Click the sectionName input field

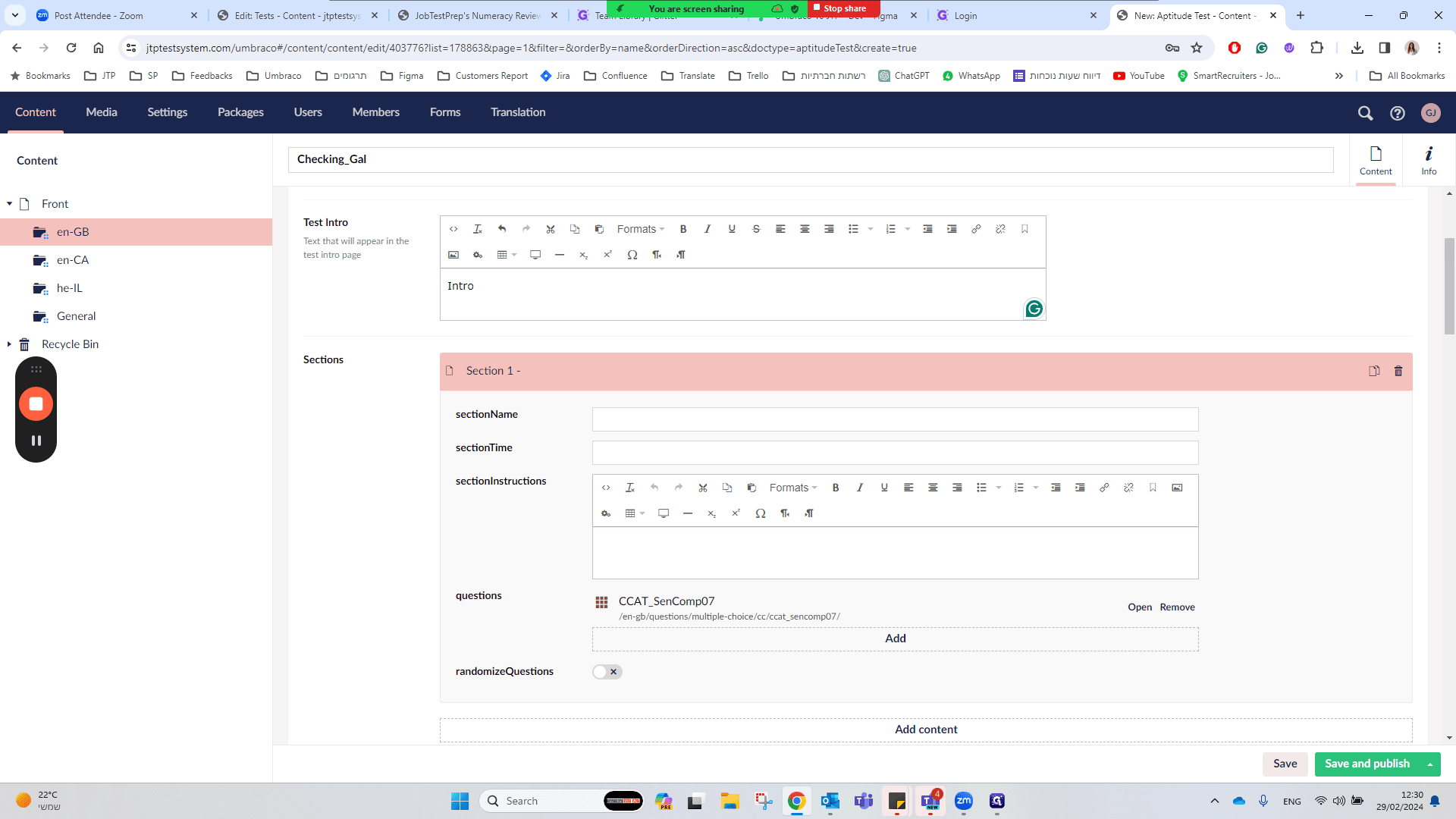tap(895, 419)
